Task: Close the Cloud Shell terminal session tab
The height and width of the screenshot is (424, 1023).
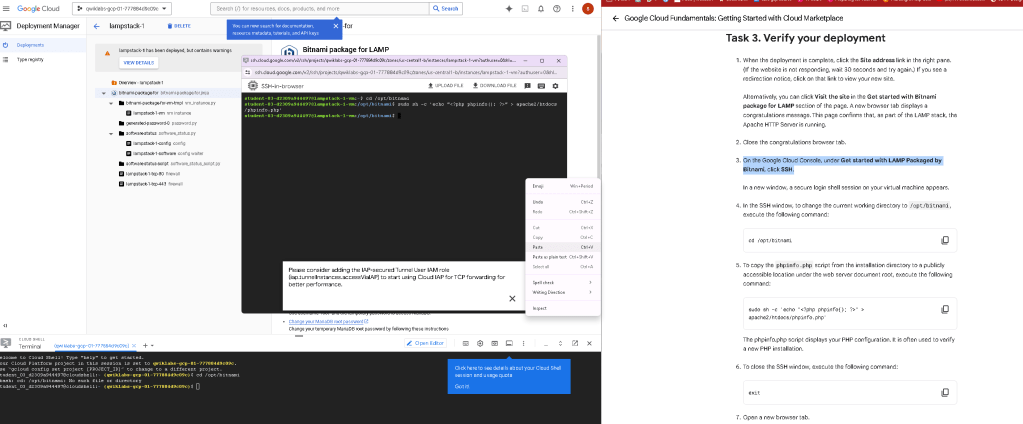Action: tap(134, 345)
